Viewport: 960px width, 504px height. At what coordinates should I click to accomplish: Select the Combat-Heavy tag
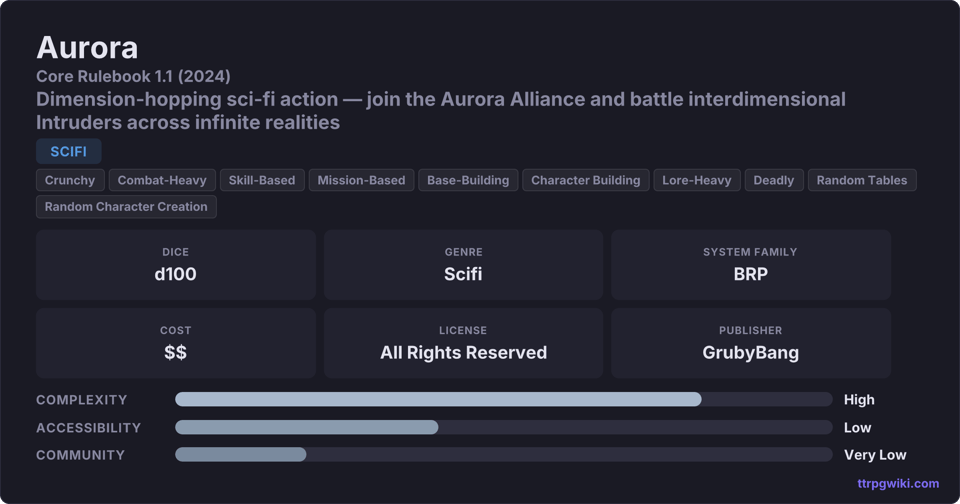tap(162, 180)
